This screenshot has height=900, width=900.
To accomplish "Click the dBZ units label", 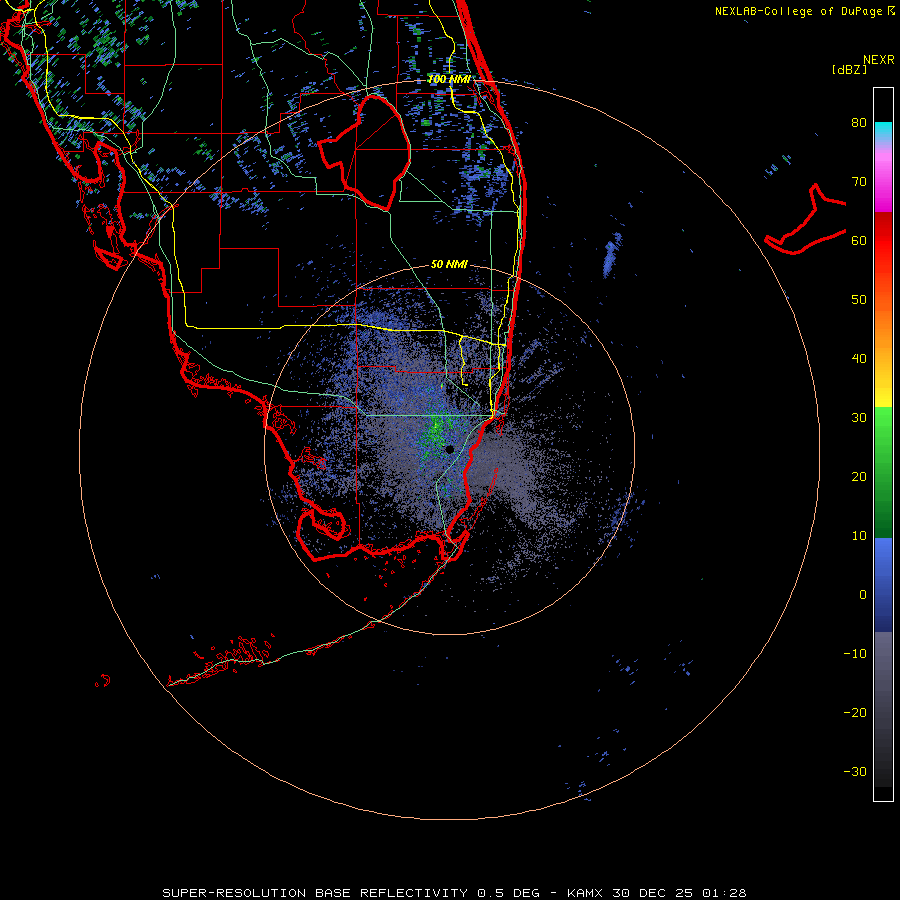I will [849, 69].
